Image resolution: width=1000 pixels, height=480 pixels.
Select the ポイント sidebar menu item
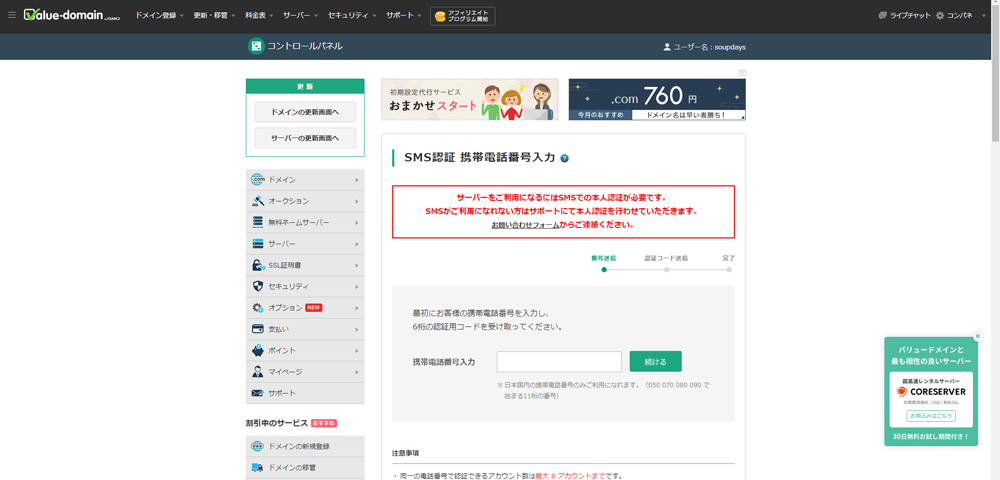click(305, 351)
